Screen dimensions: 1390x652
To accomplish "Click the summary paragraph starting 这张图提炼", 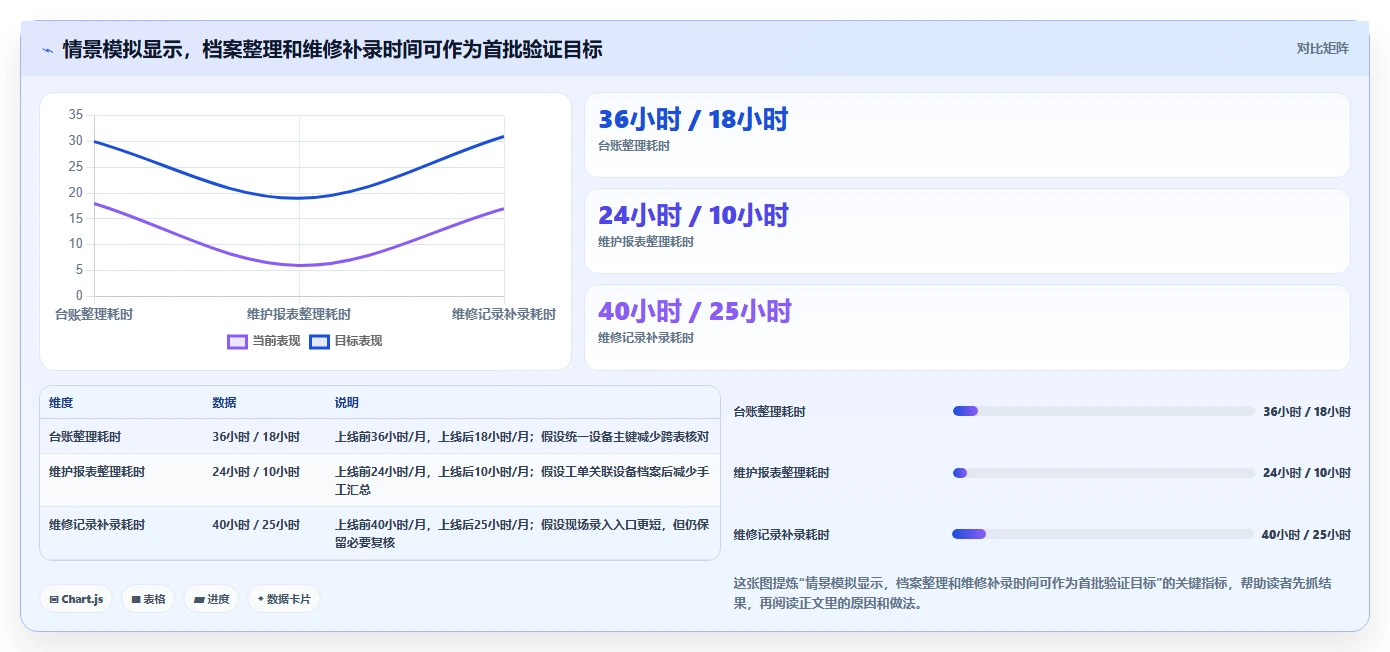I will click(x=1032, y=593).
